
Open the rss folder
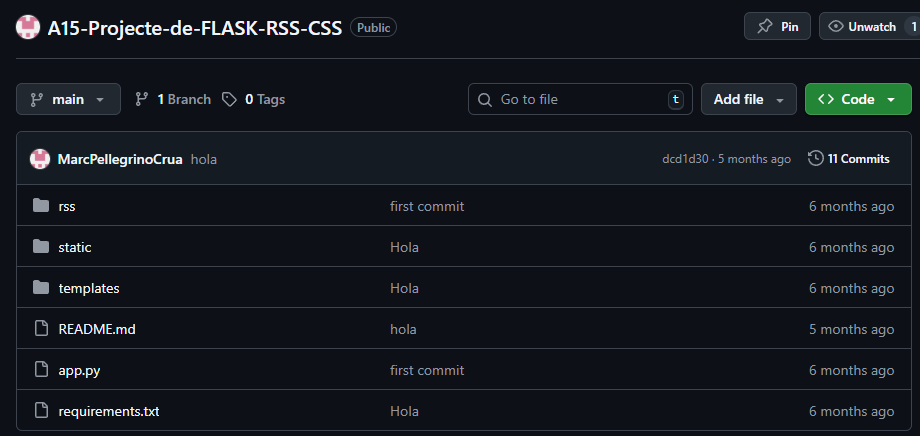(x=67, y=207)
